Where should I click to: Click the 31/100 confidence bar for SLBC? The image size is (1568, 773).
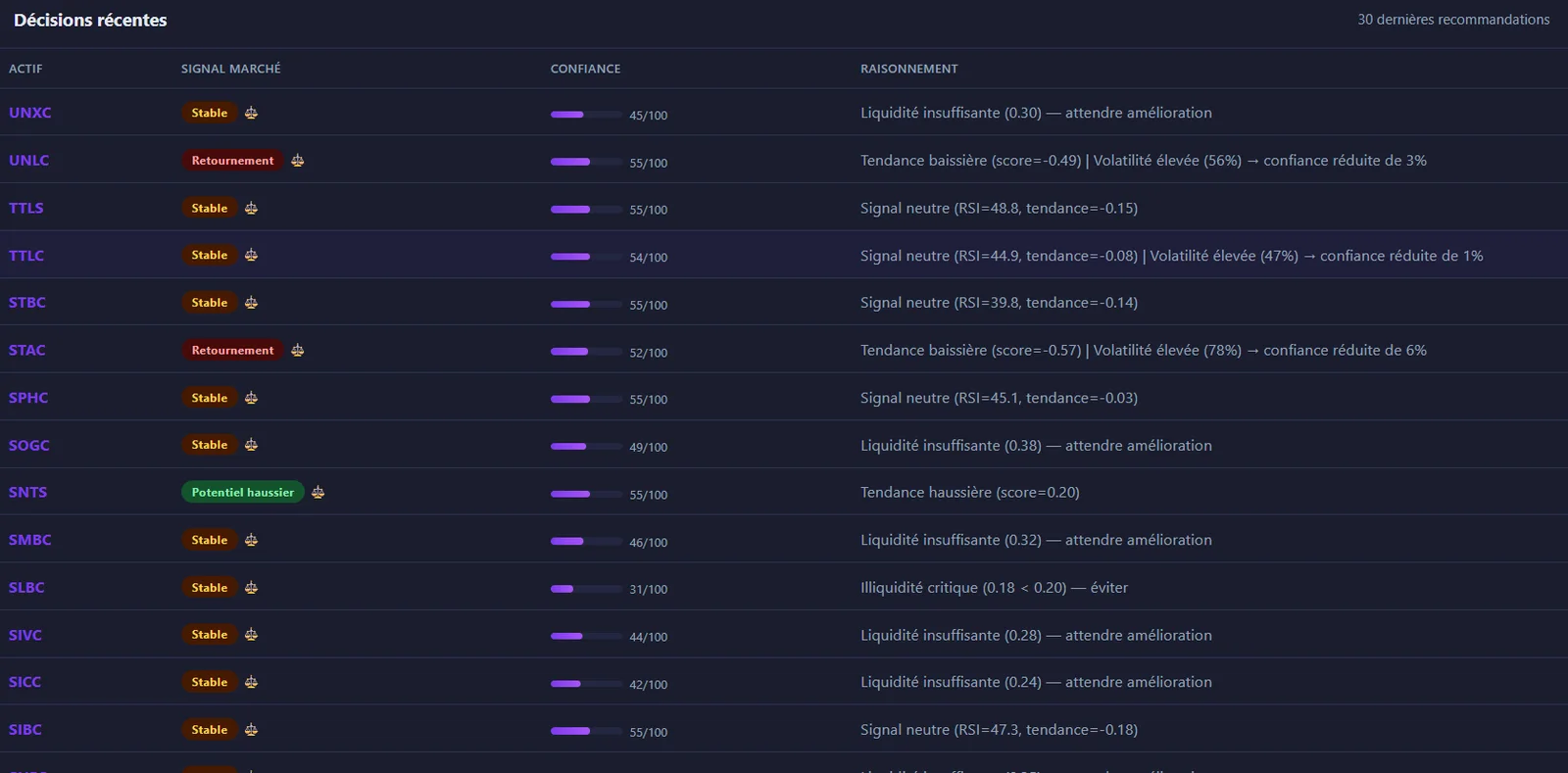[586, 589]
